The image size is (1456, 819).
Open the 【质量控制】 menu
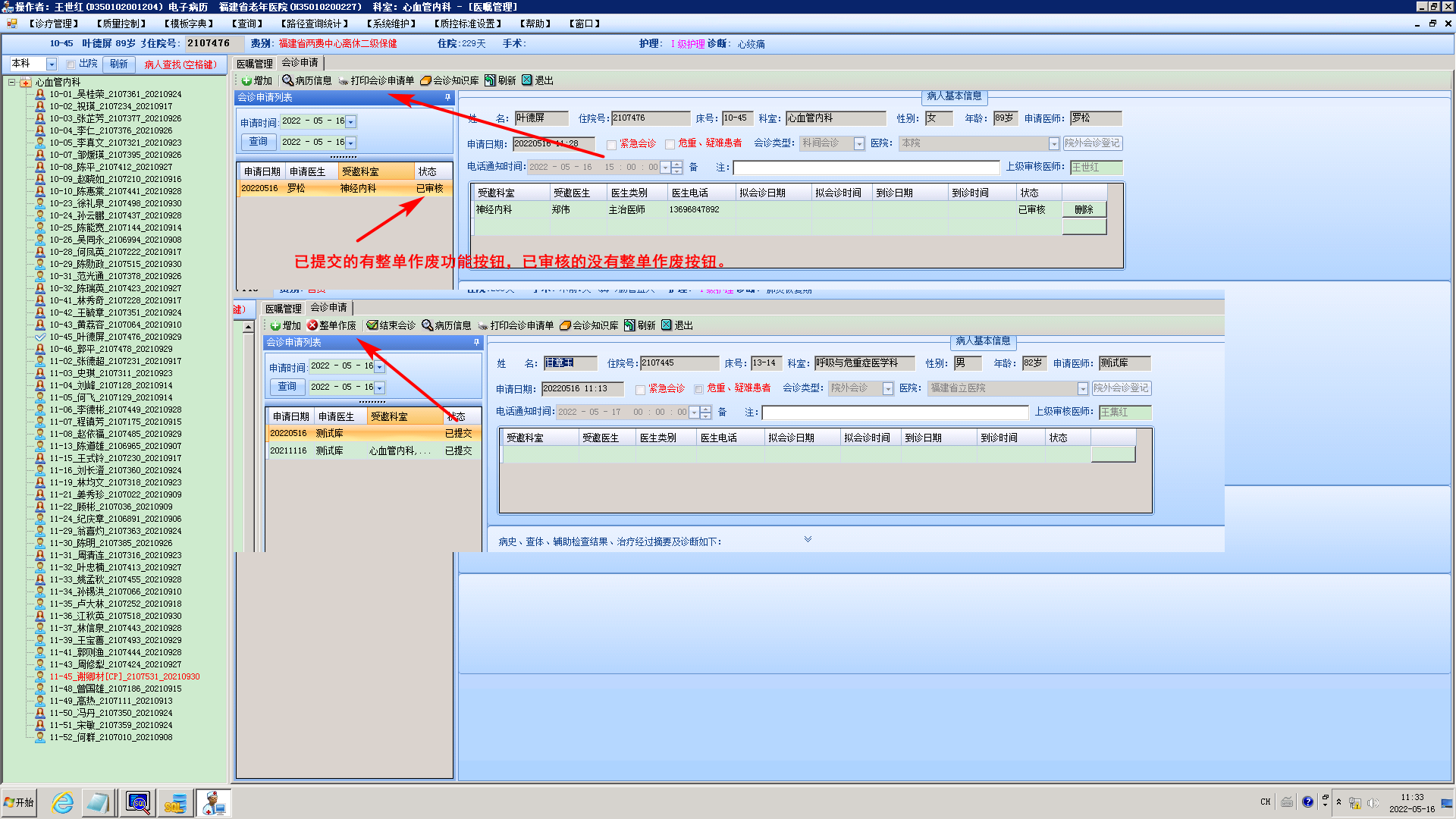(121, 24)
